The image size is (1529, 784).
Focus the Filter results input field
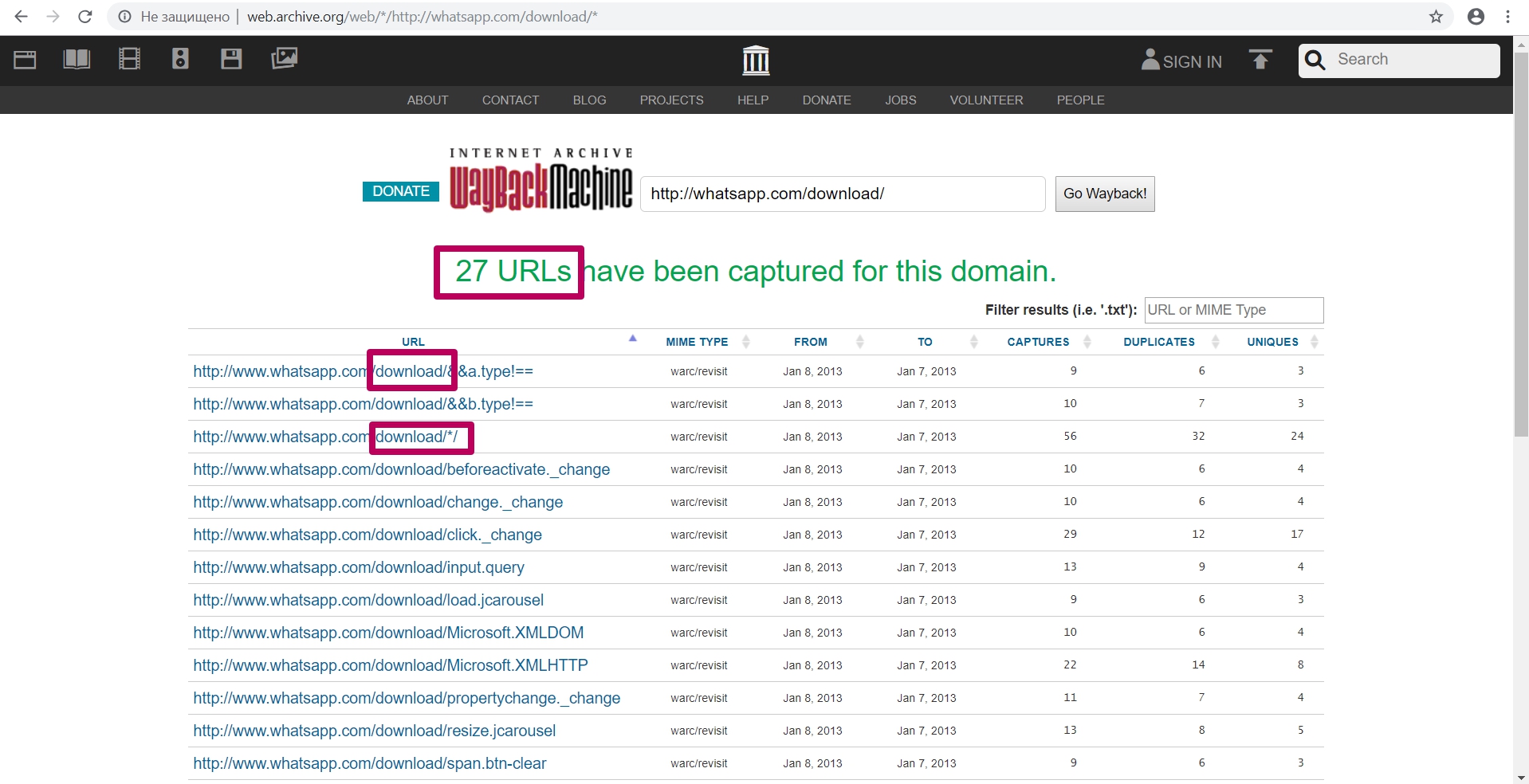1234,310
